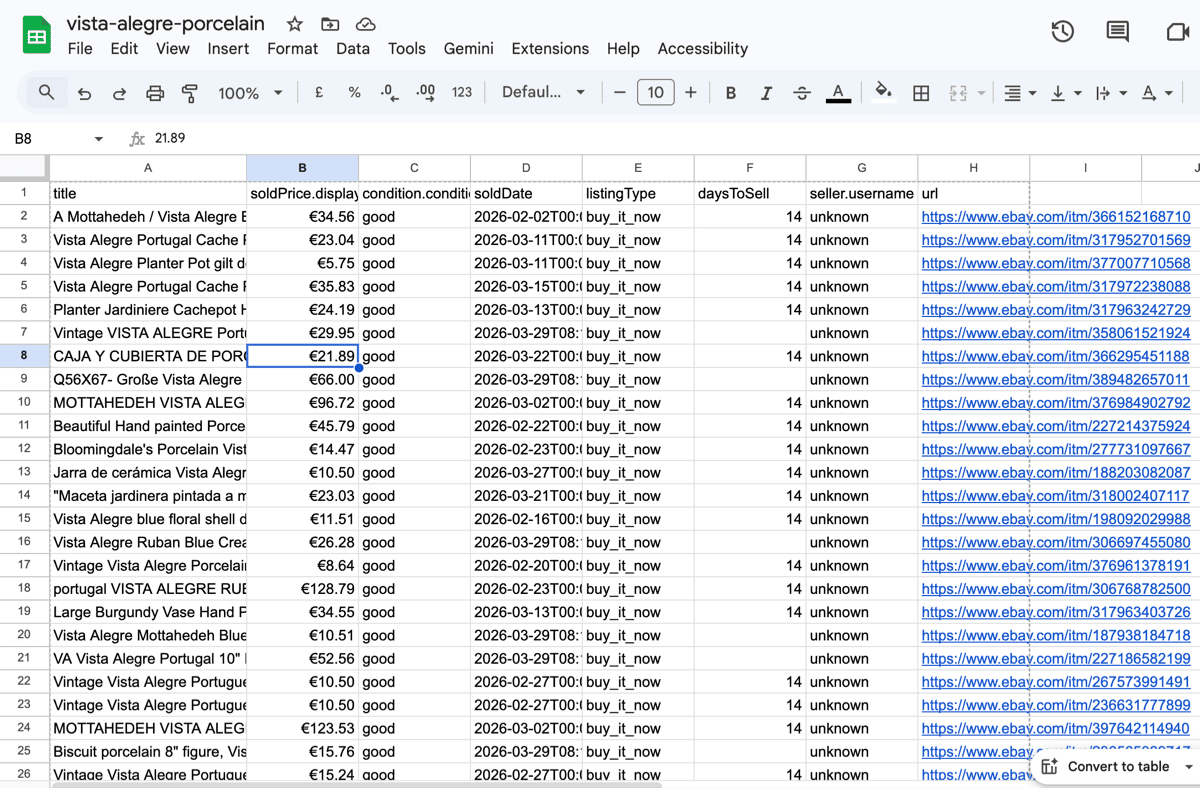
Task: Decrease font size with minus button
Action: pos(620,93)
